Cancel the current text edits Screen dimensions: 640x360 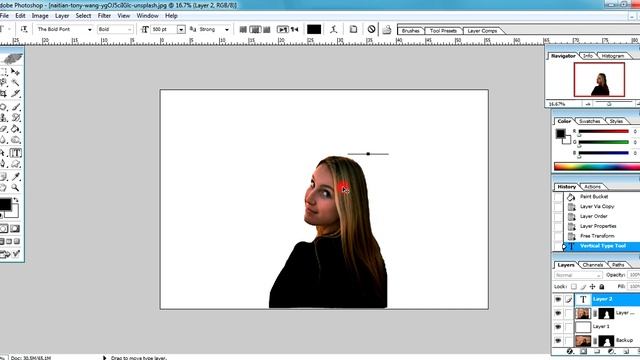click(x=371, y=29)
